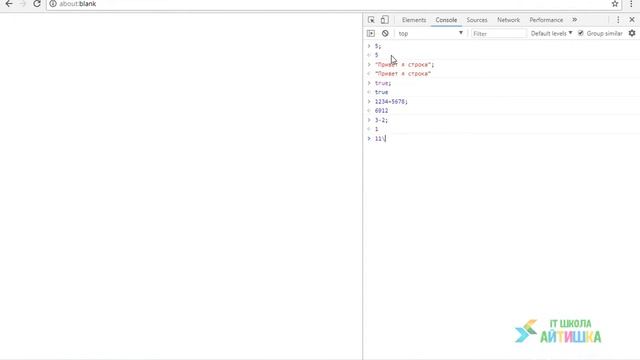Image resolution: width=640 pixels, height=360 pixels.
Task: Activate the inspect element picker icon
Action: click(371, 20)
